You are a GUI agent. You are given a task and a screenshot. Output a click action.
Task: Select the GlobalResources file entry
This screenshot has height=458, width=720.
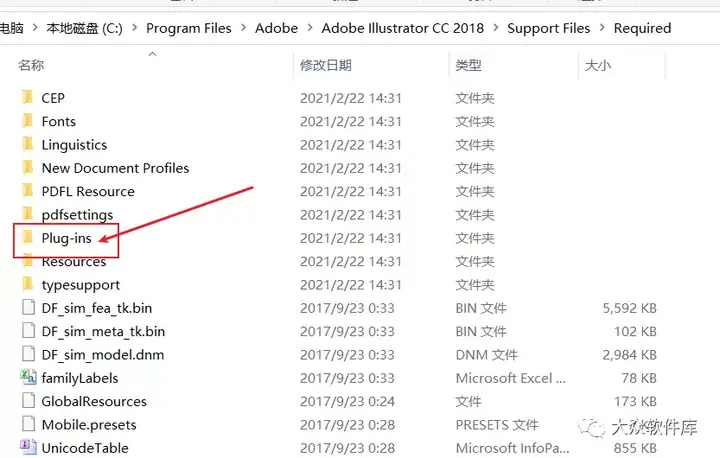tap(94, 401)
